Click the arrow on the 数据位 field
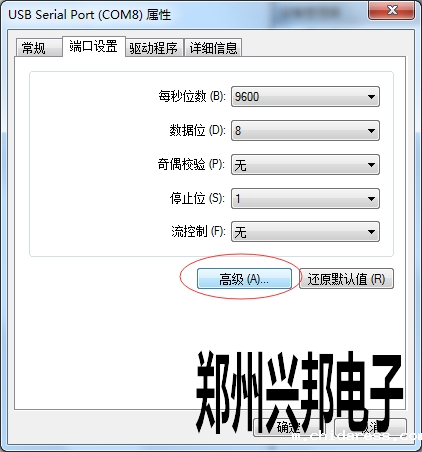422x452 pixels. pyautogui.click(x=371, y=131)
